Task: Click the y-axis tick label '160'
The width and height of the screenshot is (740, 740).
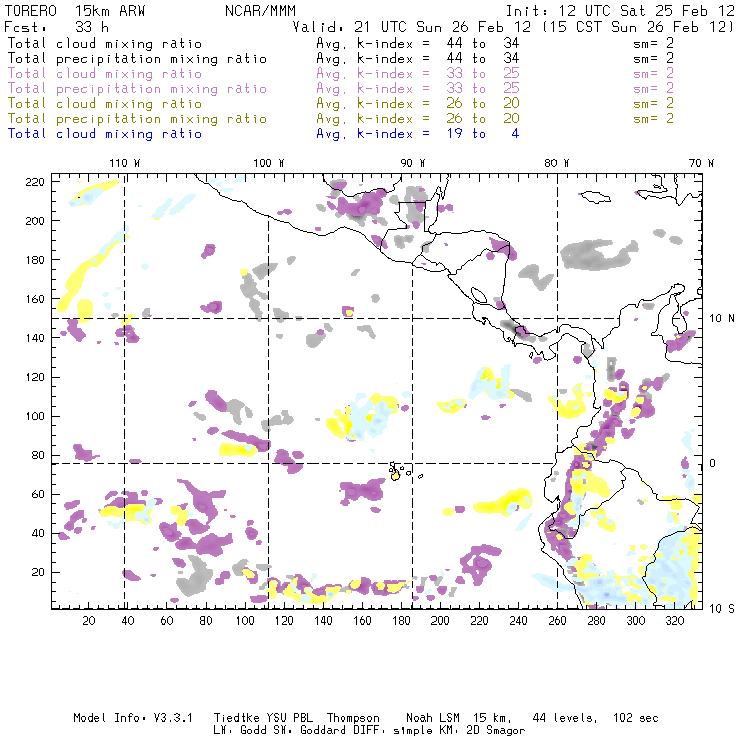Action: coord(35,299)
